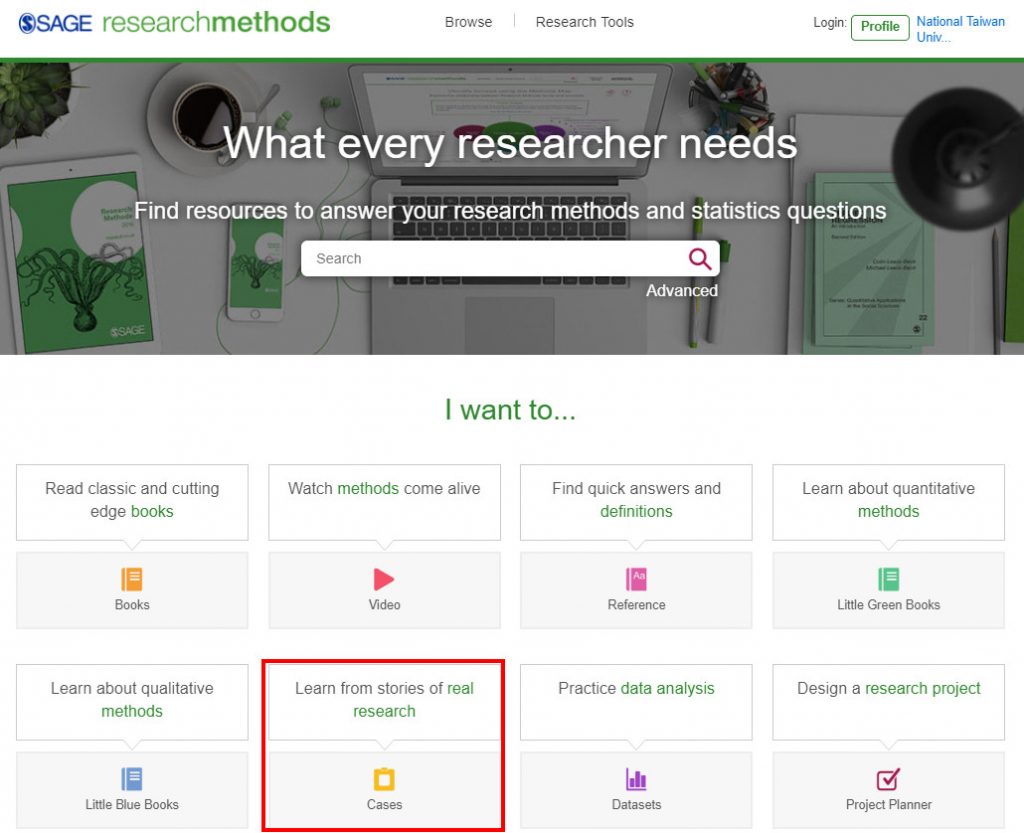Click the Advanced search link

tap(682, 291)
